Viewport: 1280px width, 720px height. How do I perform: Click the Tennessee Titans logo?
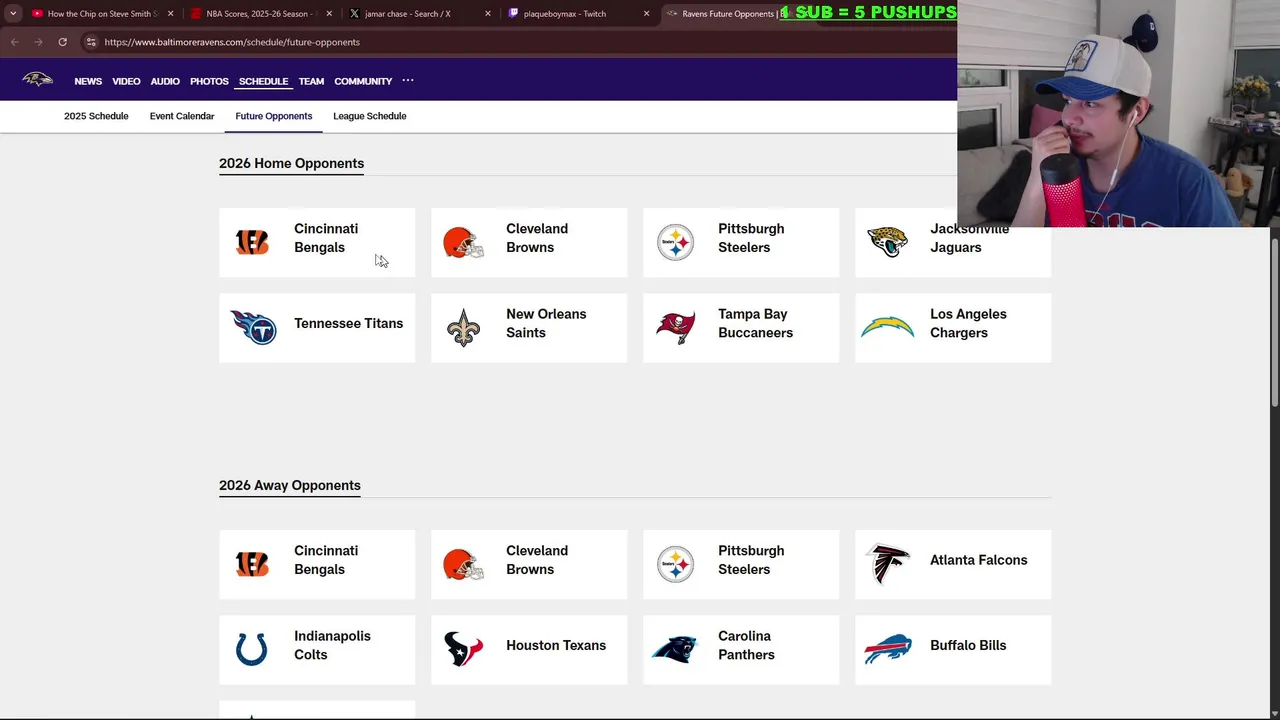coord(253,327)
